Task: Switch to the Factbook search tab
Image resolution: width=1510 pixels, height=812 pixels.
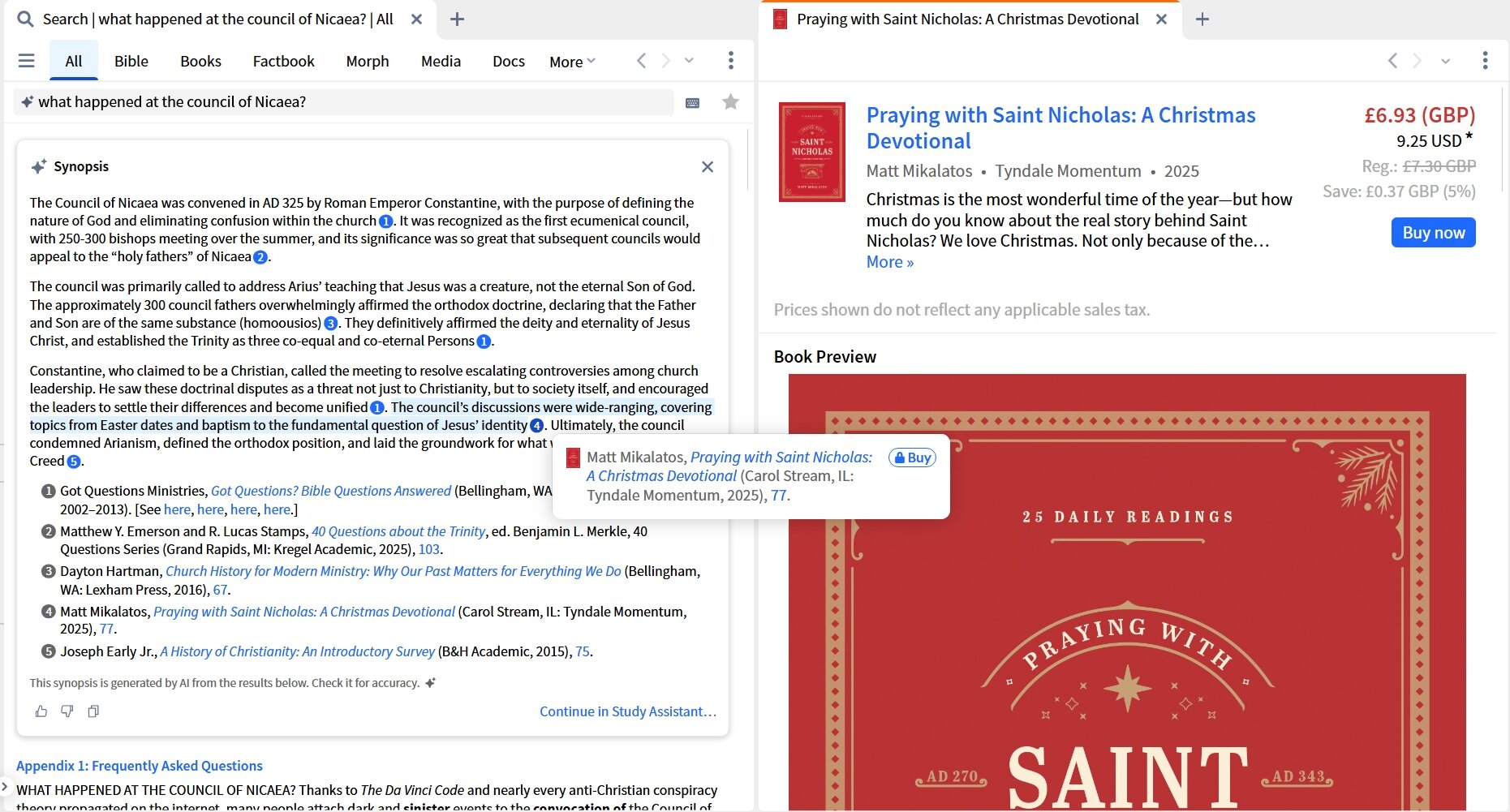Action: point(283,61)
